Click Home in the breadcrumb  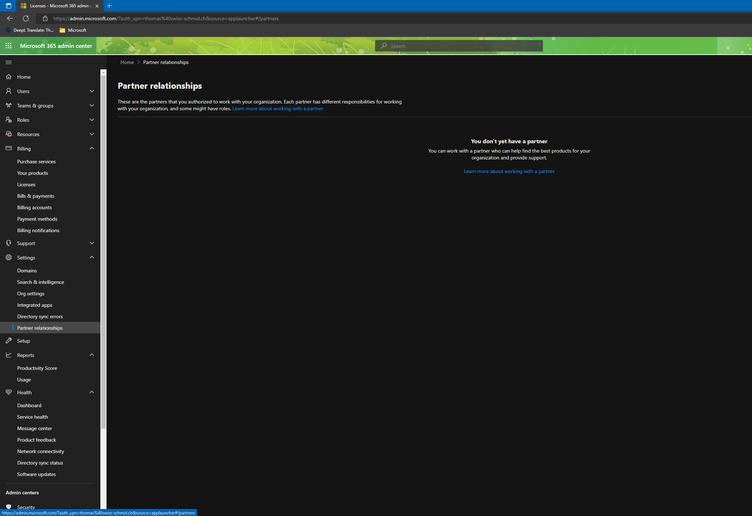127,62
